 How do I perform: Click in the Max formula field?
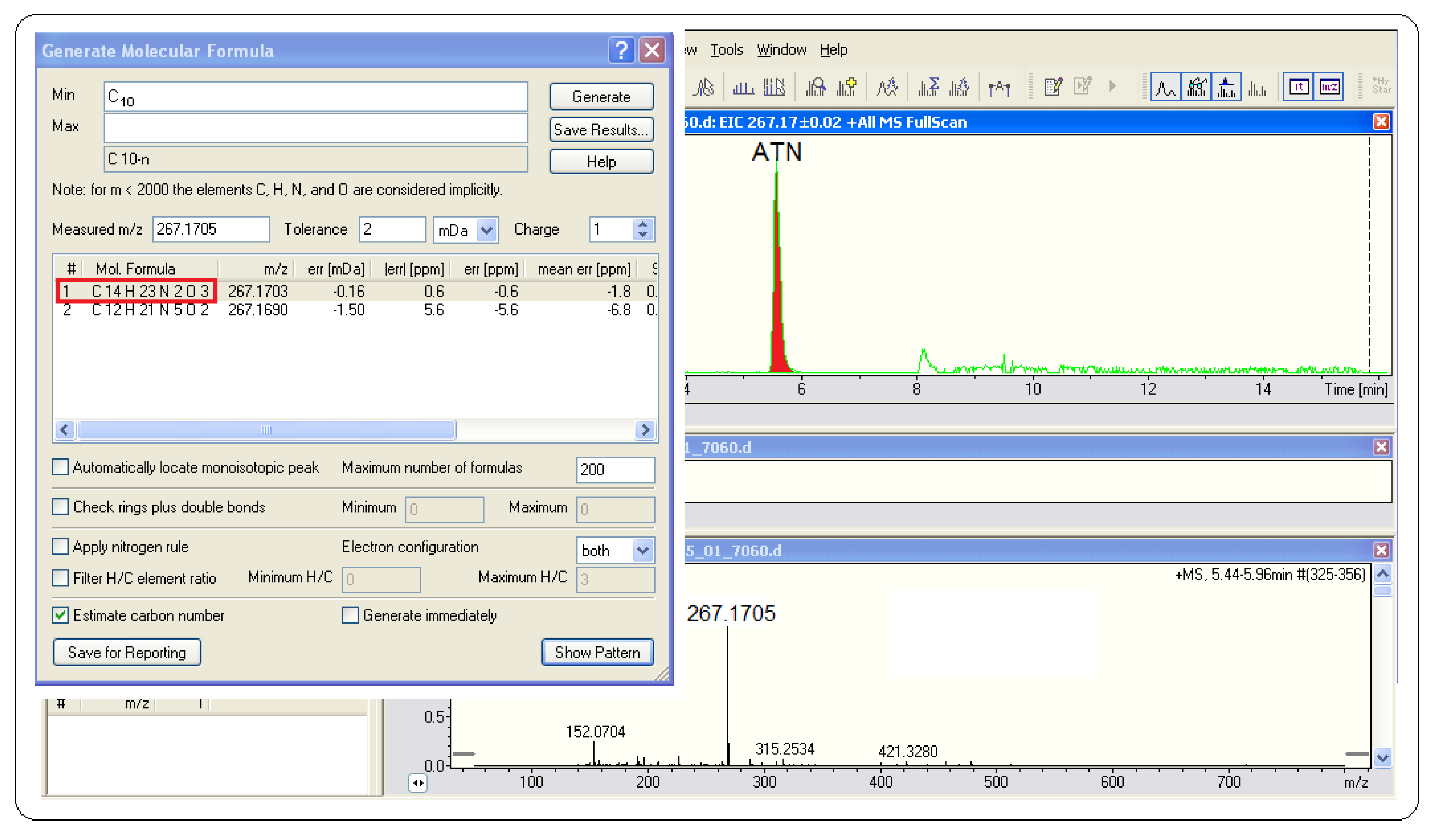pyautogui.click(x=315, y=128)
